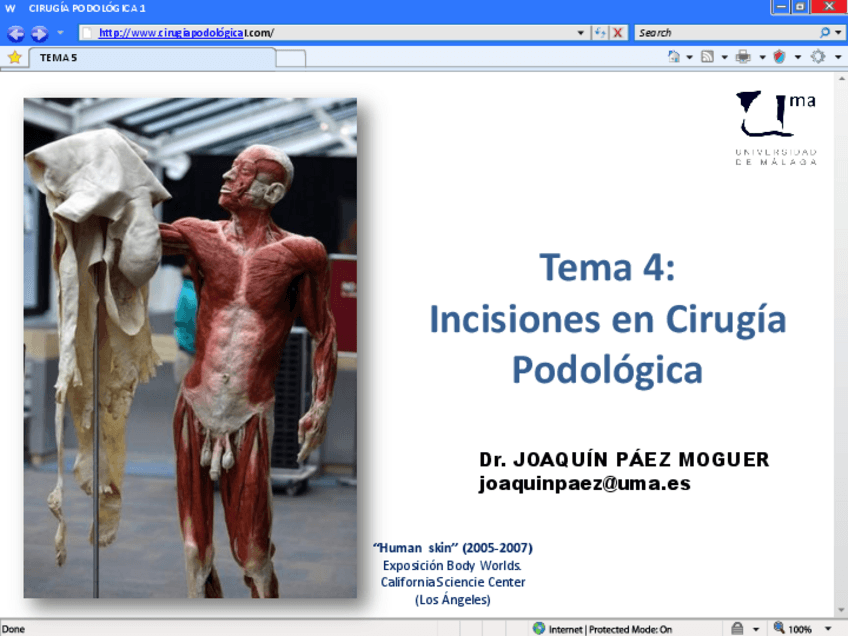
Task: Open the recent pages dropdown beside Forward
Action: [60, 33]
